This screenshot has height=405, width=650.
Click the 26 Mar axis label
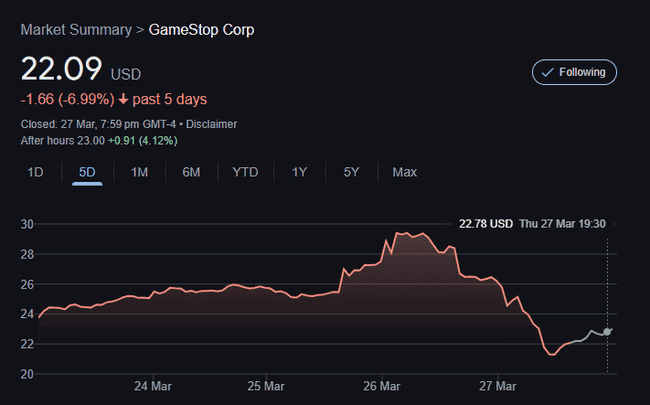[382, 386]
